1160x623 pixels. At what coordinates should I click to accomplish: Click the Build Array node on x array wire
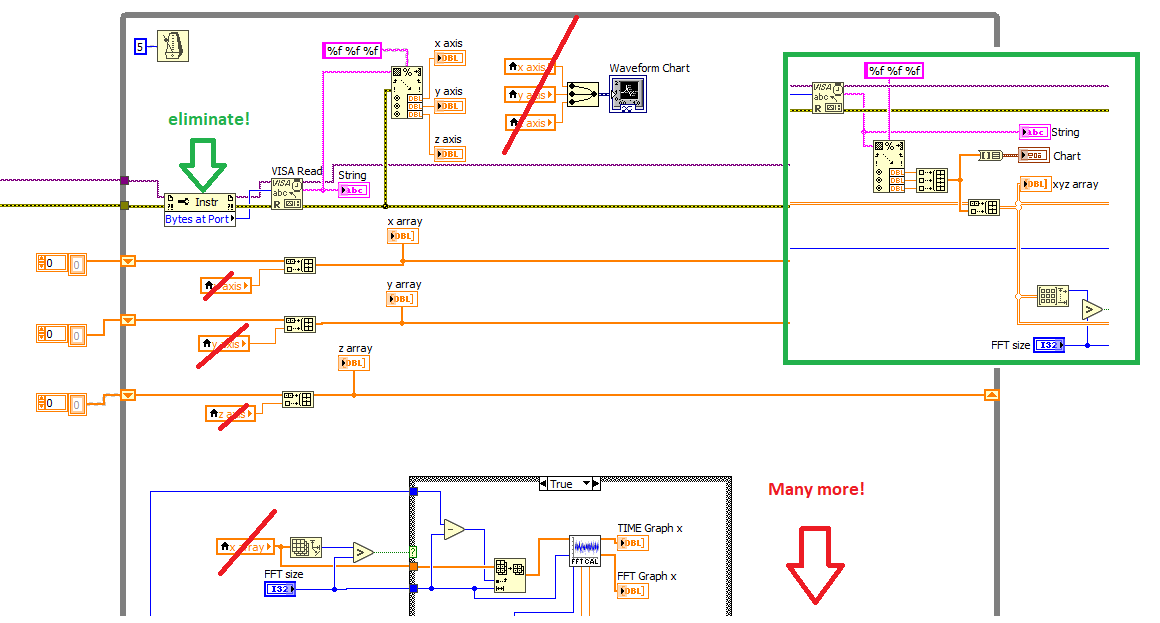tap(300, 265)
